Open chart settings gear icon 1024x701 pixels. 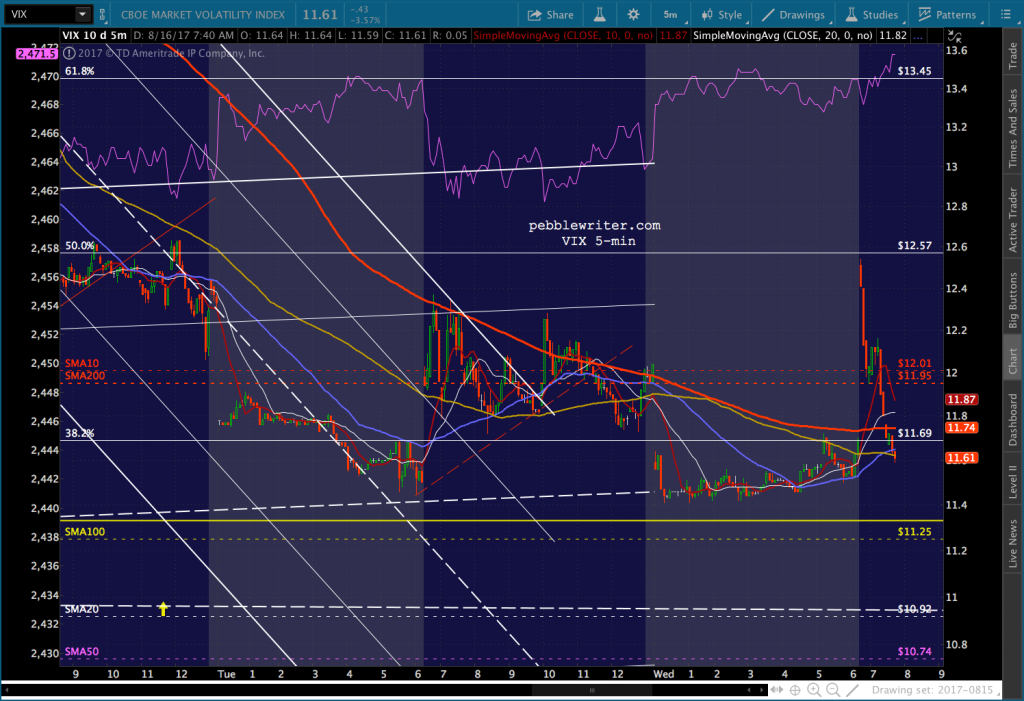tap(633, 14)
